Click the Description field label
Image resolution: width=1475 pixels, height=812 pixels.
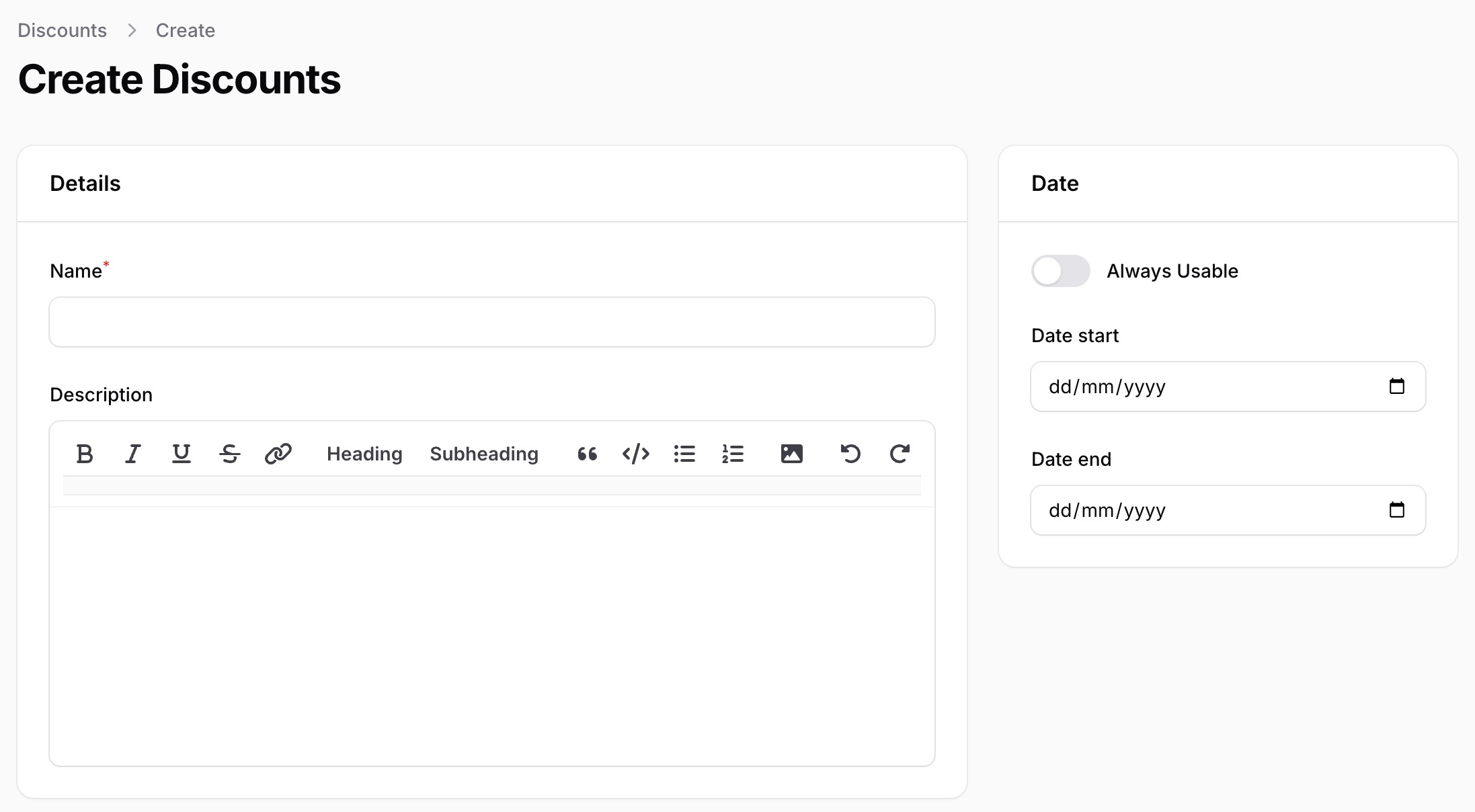coord(102,395)
